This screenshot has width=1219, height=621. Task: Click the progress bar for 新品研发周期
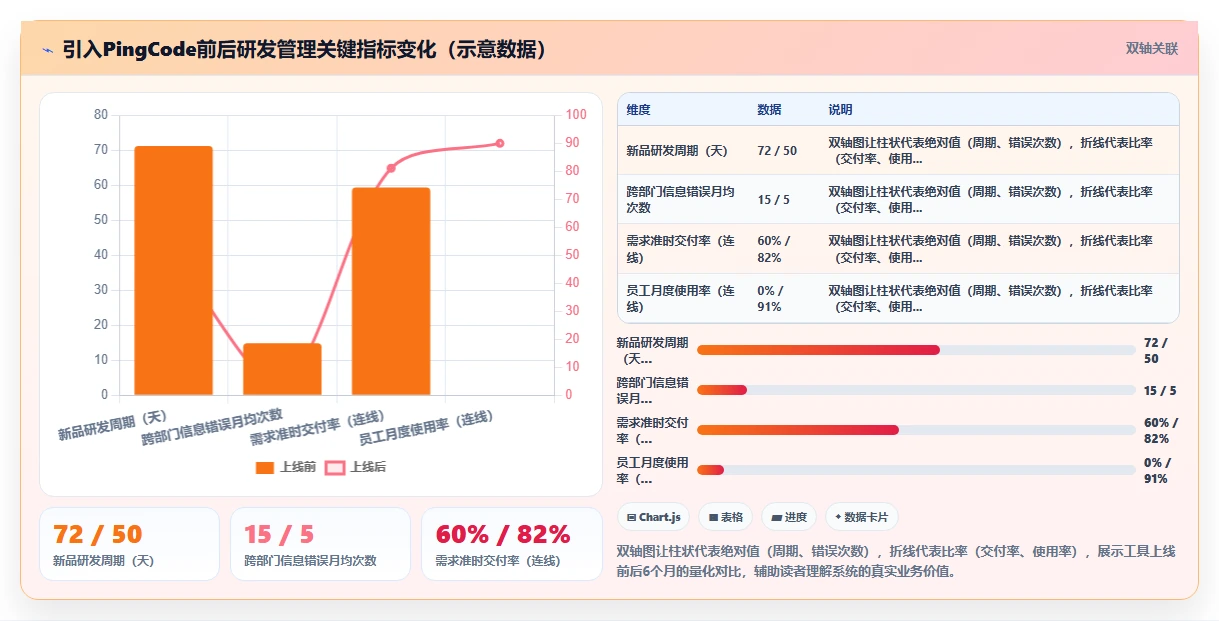click(916, 350)
